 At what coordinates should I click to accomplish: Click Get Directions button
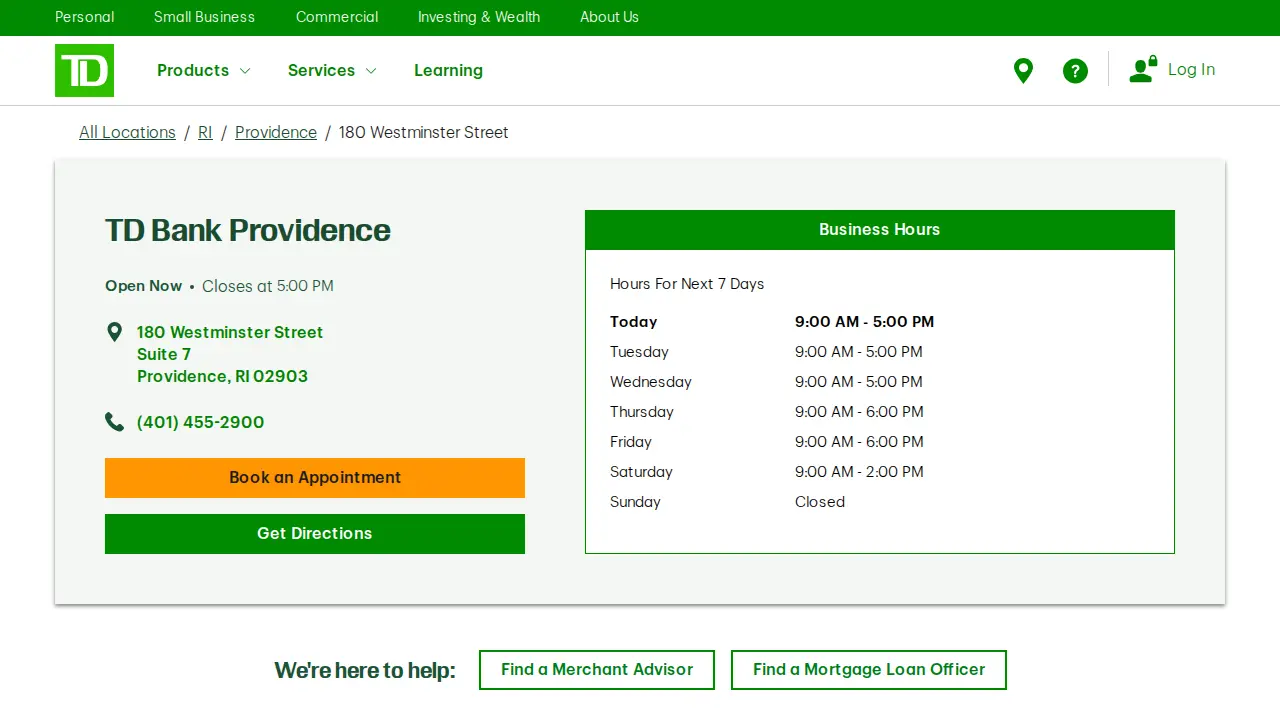pos(315,534)
